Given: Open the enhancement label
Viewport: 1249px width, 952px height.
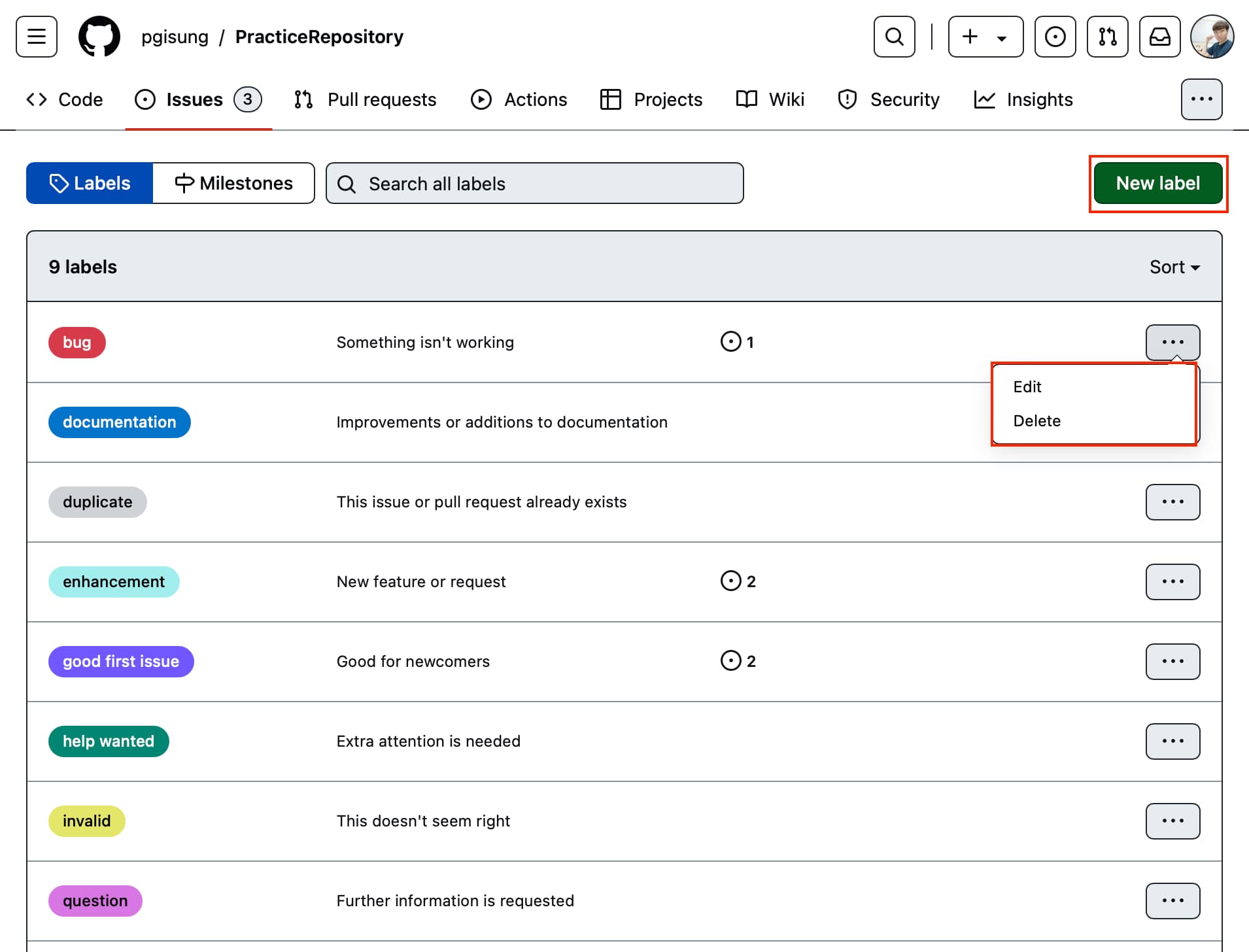Looking at the screenshot, I should click(x=114, y=581).
